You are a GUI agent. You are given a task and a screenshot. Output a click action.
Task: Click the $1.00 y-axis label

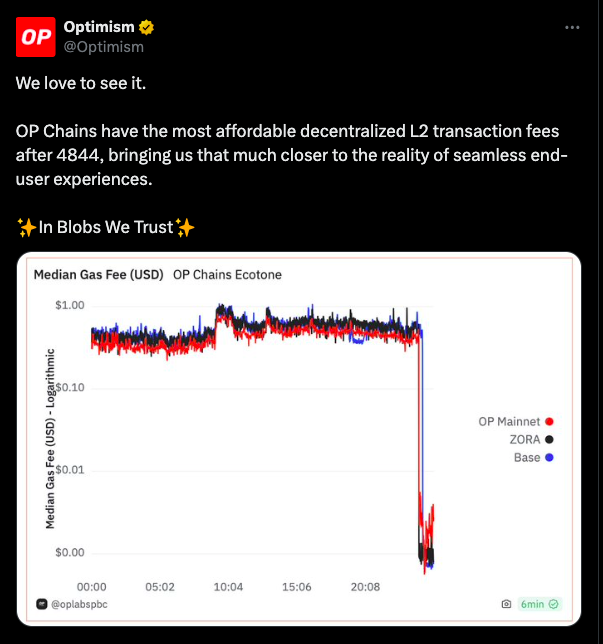[70, 305]
